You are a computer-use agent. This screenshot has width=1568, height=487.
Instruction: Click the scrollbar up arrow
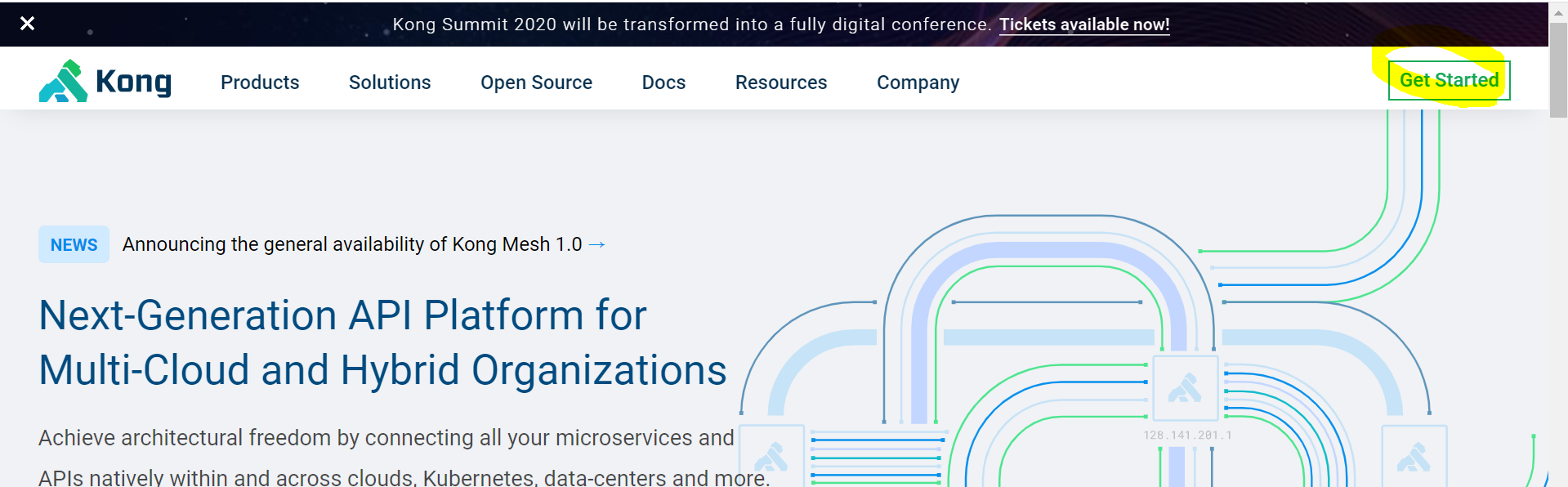click(x=1558, y=12)
